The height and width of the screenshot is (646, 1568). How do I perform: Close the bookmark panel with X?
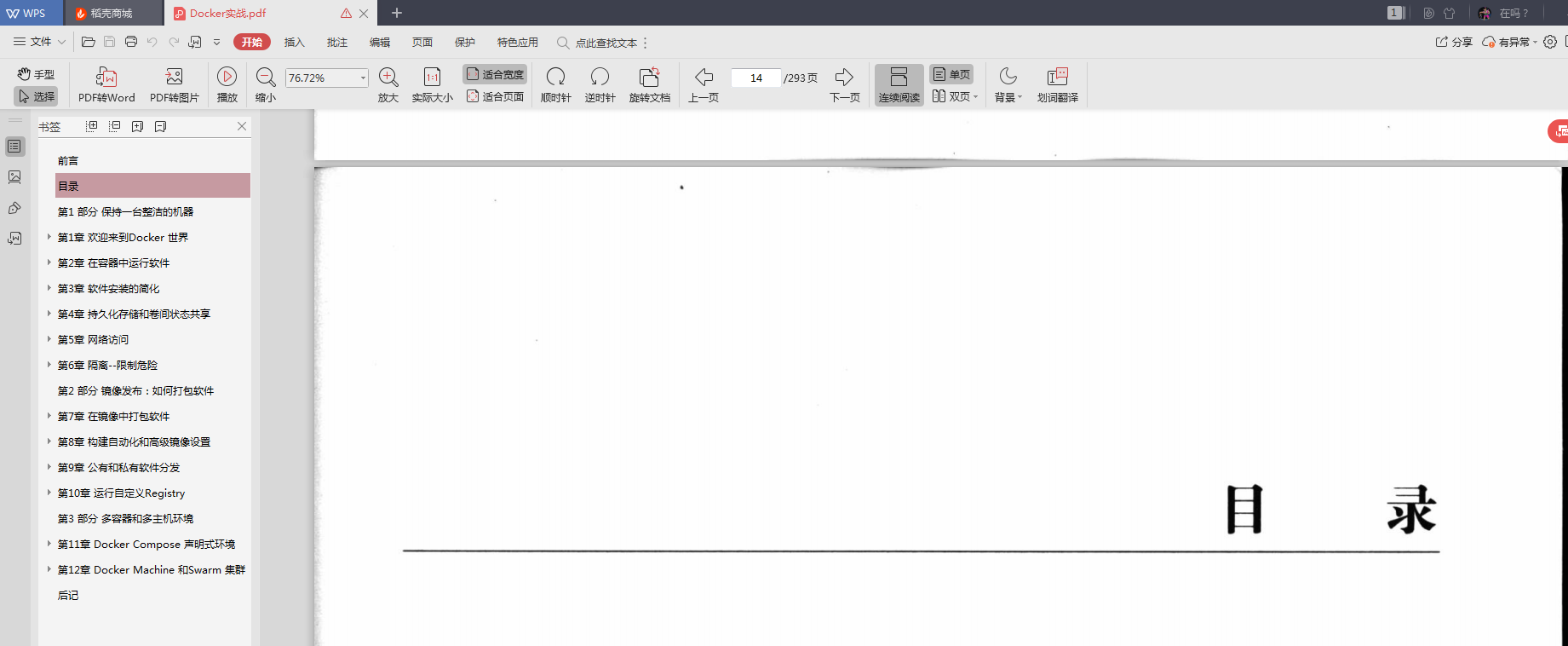tap(242, 126)
